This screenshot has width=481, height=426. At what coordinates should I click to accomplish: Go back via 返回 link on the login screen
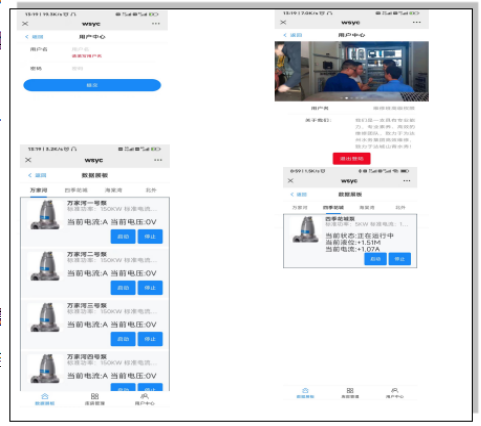[x=34, y=37]
